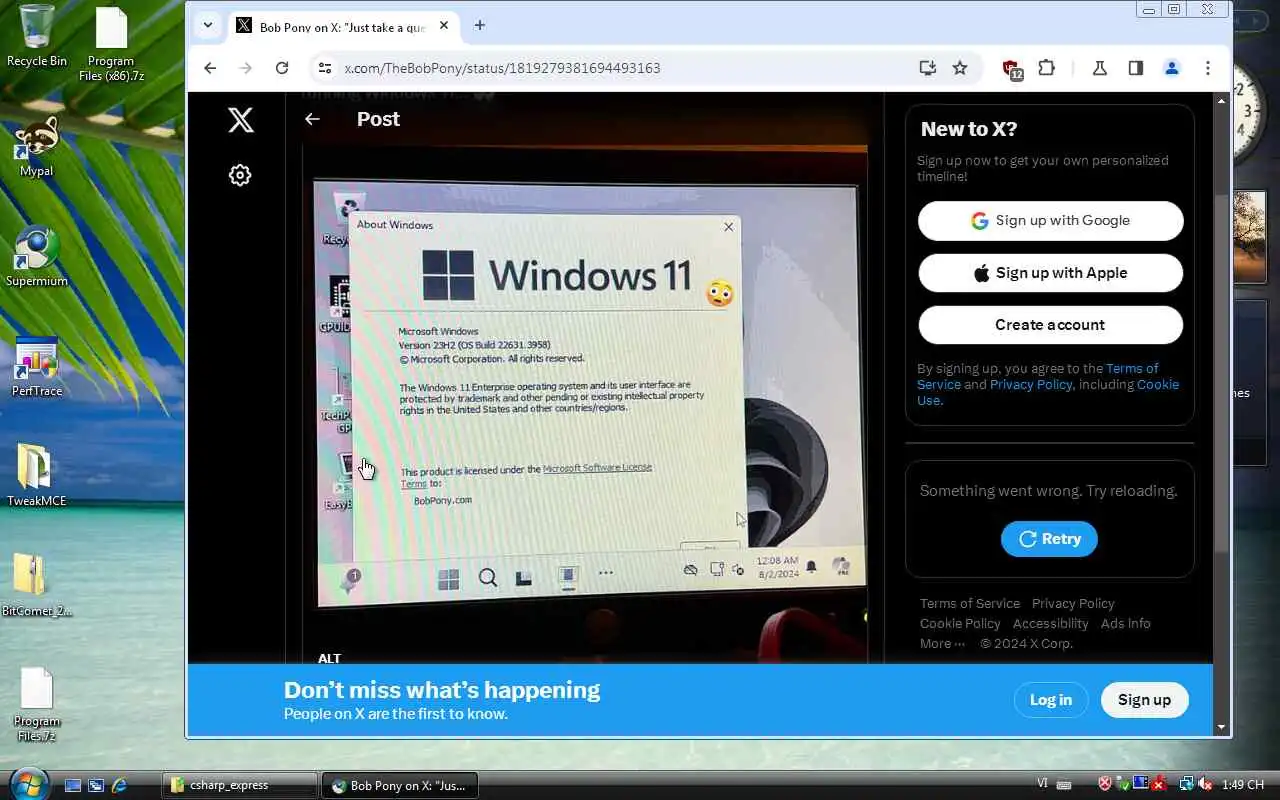
Task: Open the Mypal desktop shortcut
Action: coord(37,147)
